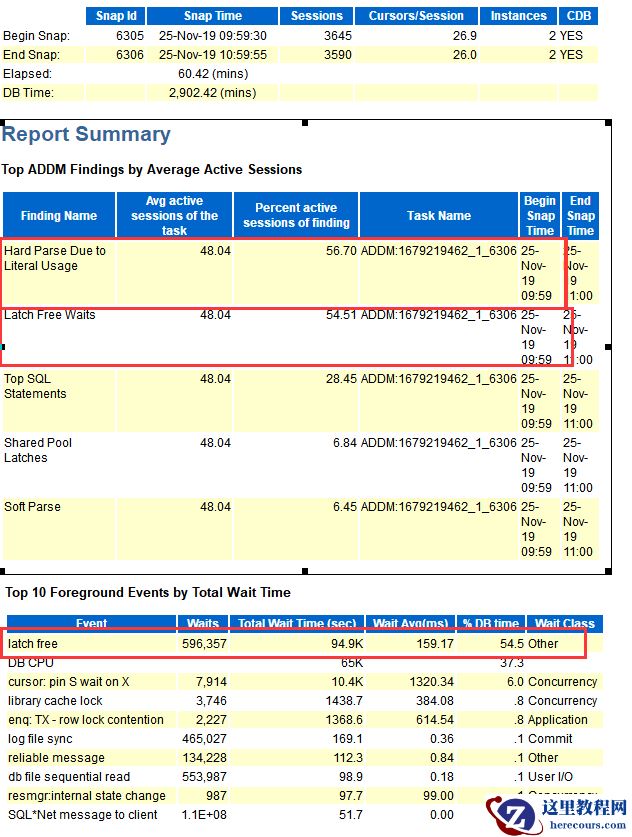Viewport: 632px width, 837px height.
Task: Click the Snap Id column header
Action: 116,16
